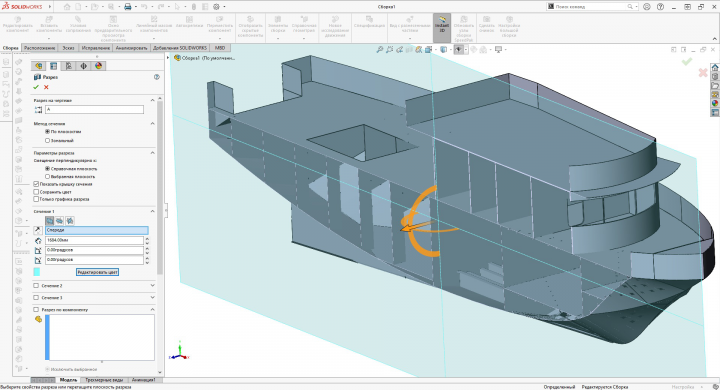Expand the Сечение 3 group

[152, 298]
